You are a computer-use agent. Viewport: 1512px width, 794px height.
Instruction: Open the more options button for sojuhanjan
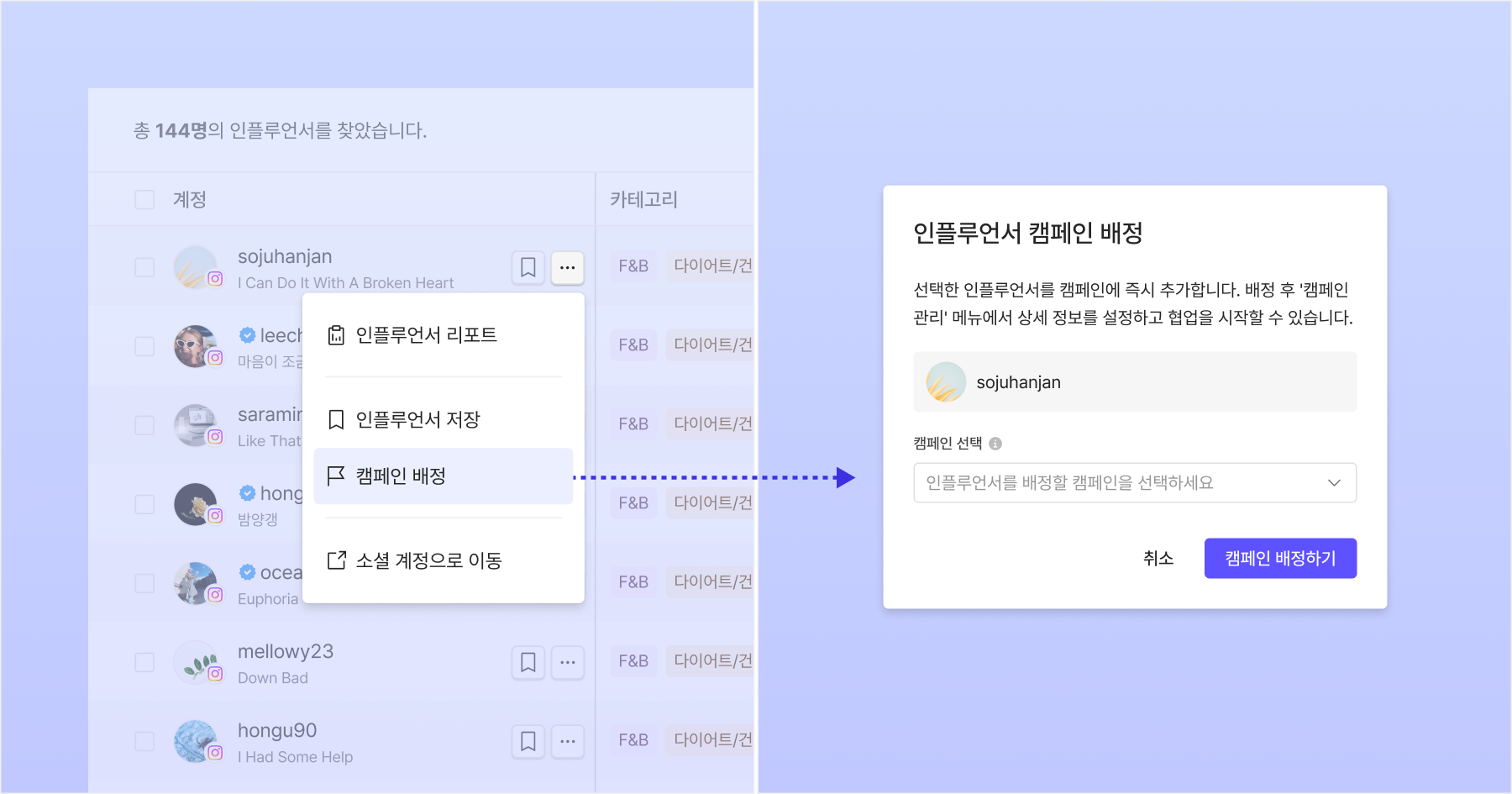tap(568, 267)
